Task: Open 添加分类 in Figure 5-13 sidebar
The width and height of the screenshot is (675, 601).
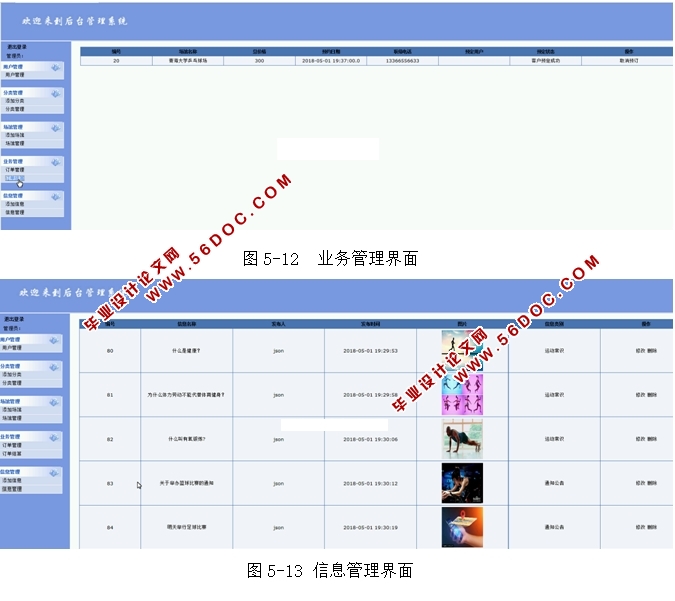Action: [12, 375]
